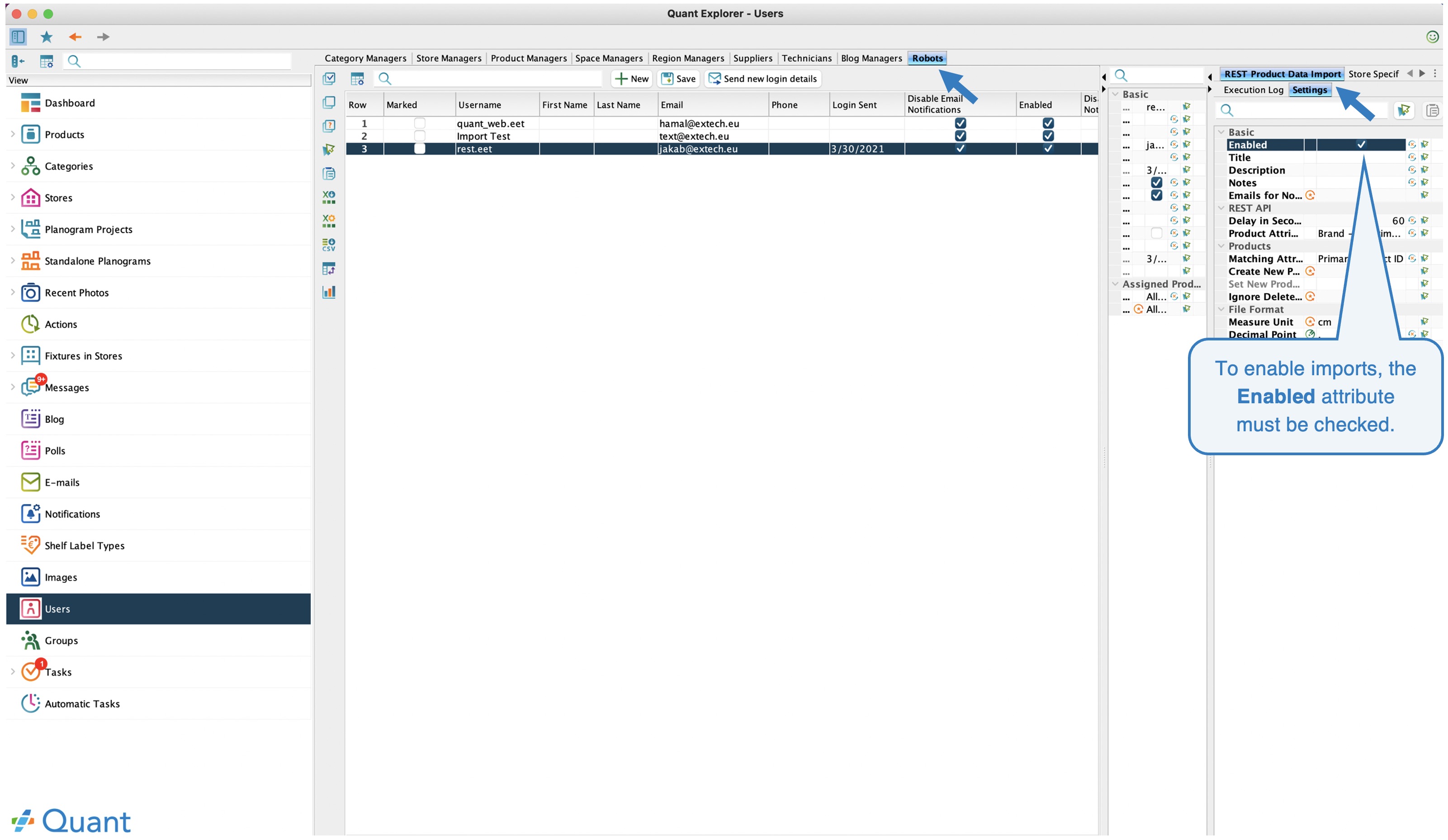Click the Save button

tap(678, 79)
